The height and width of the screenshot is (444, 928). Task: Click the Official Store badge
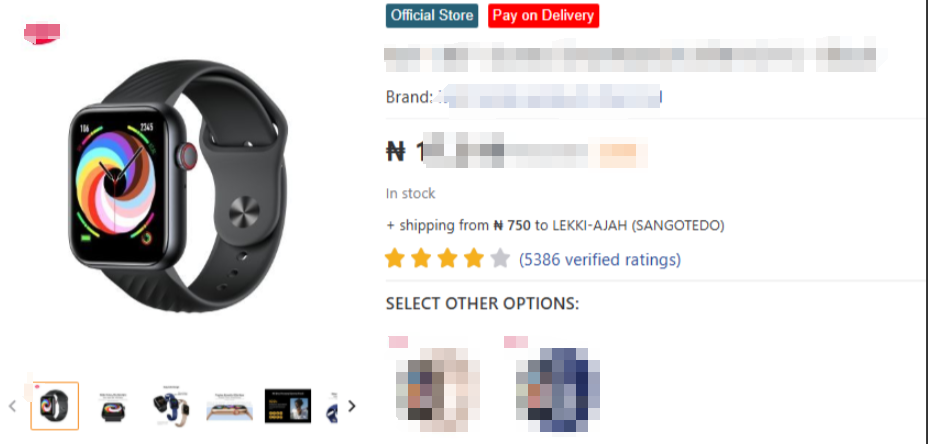pyautogui.click(x=433, y=15)
